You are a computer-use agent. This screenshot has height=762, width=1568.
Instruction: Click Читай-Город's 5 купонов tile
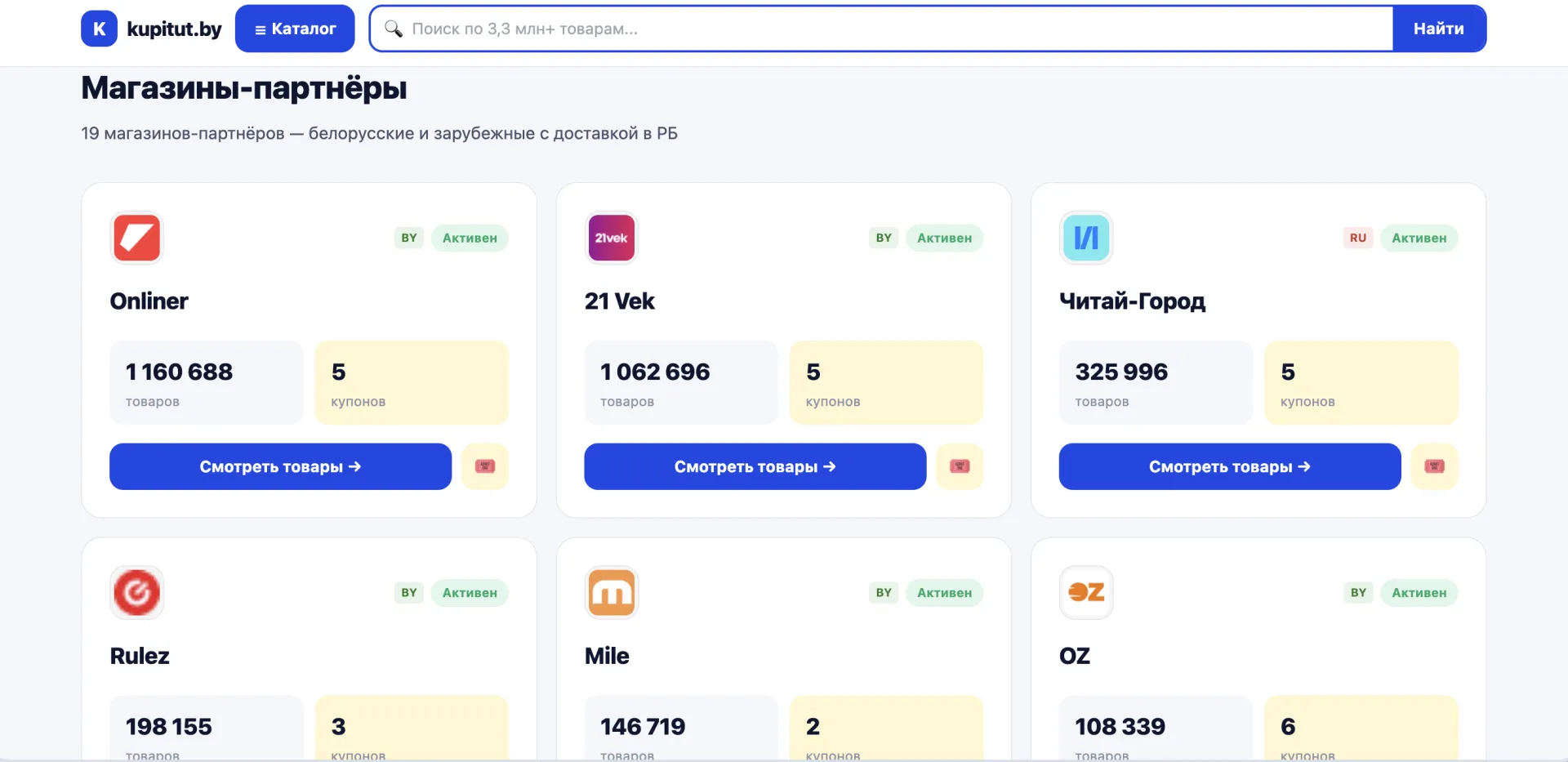tap(1361, 383)
